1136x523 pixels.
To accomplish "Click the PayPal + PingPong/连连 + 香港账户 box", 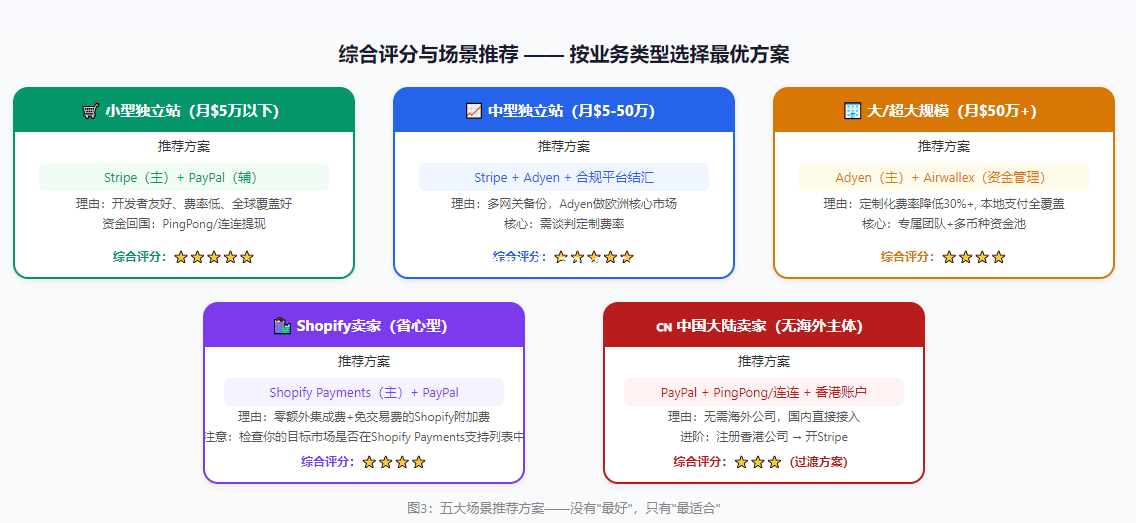I will [x=764, y=393].
